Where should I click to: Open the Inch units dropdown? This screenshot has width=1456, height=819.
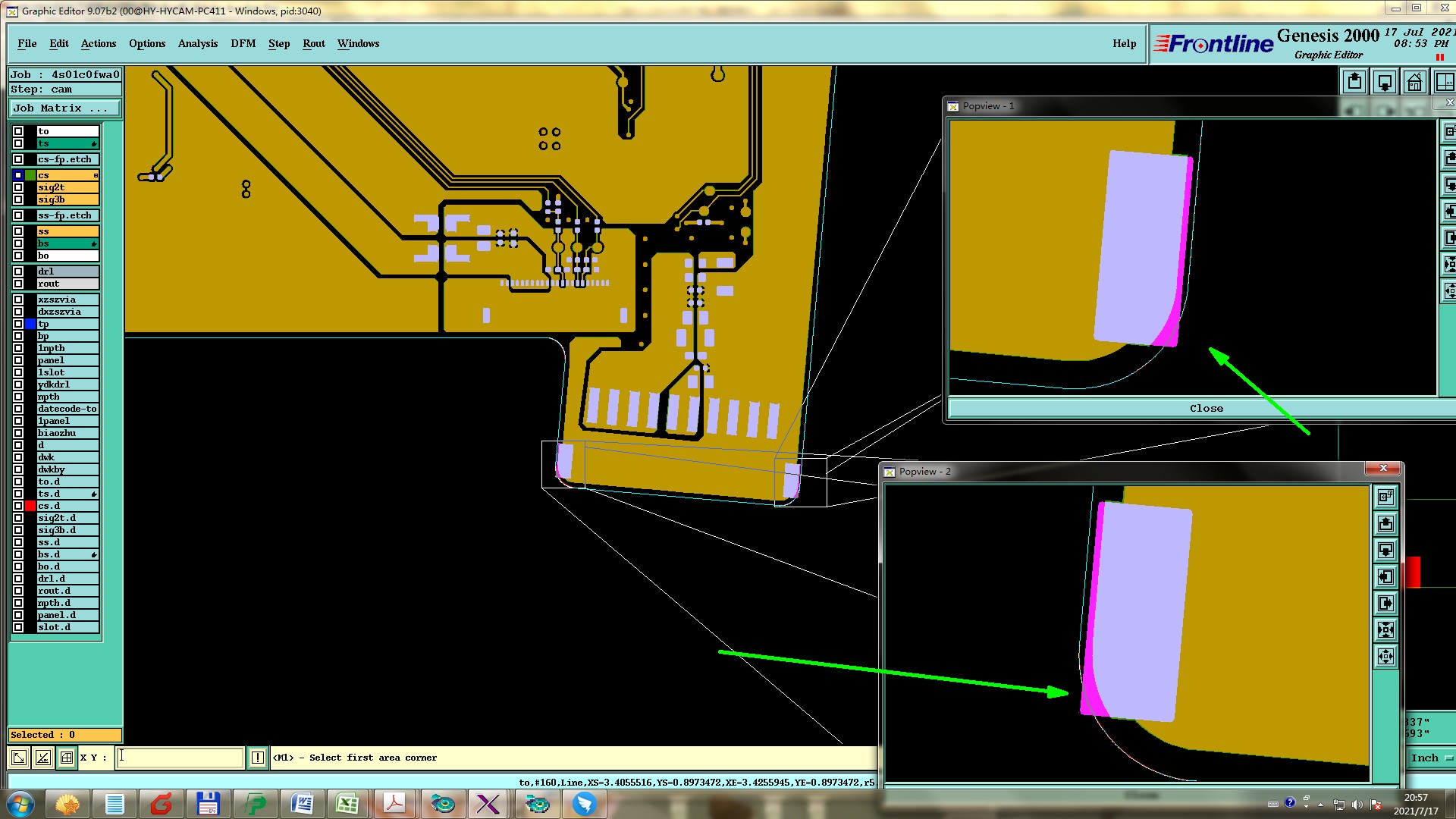(x=1430, y=758)
